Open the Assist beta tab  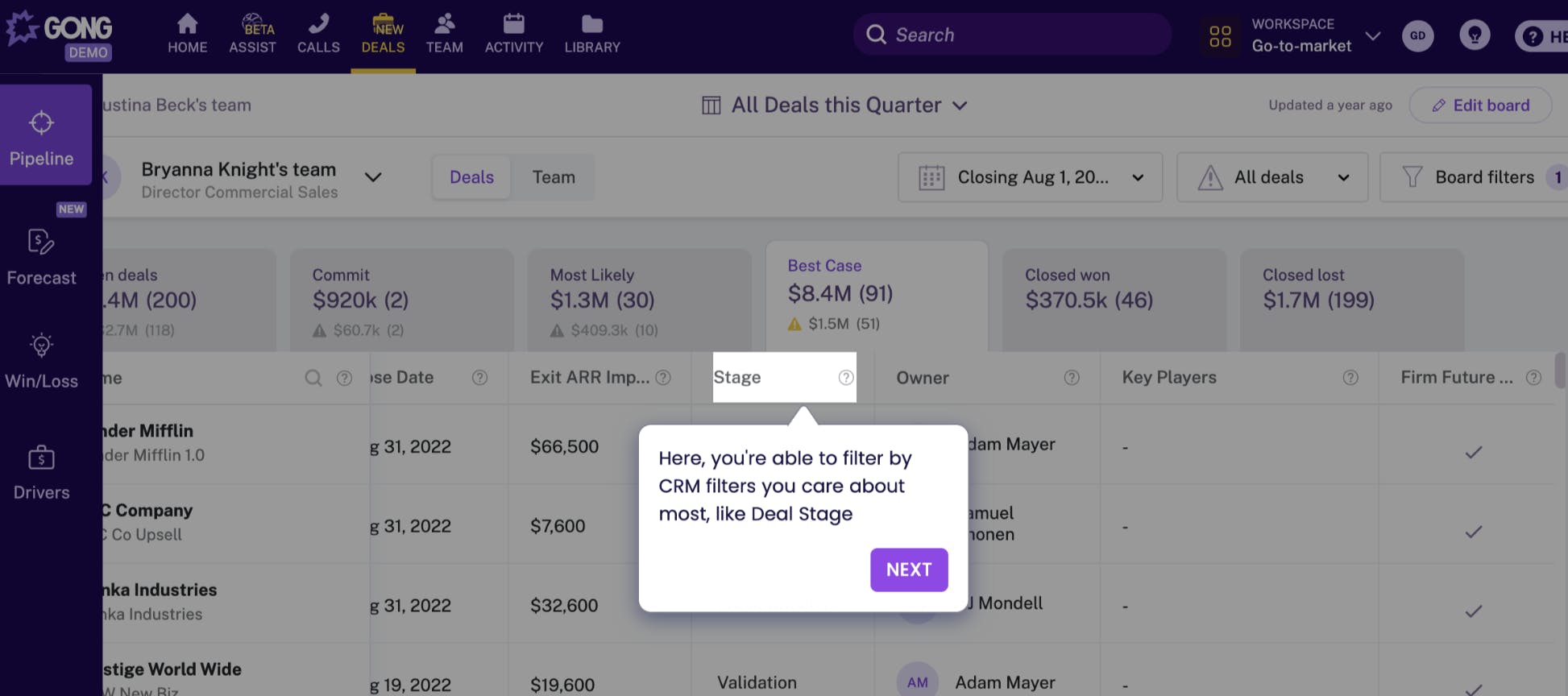[x=252, y=35]
